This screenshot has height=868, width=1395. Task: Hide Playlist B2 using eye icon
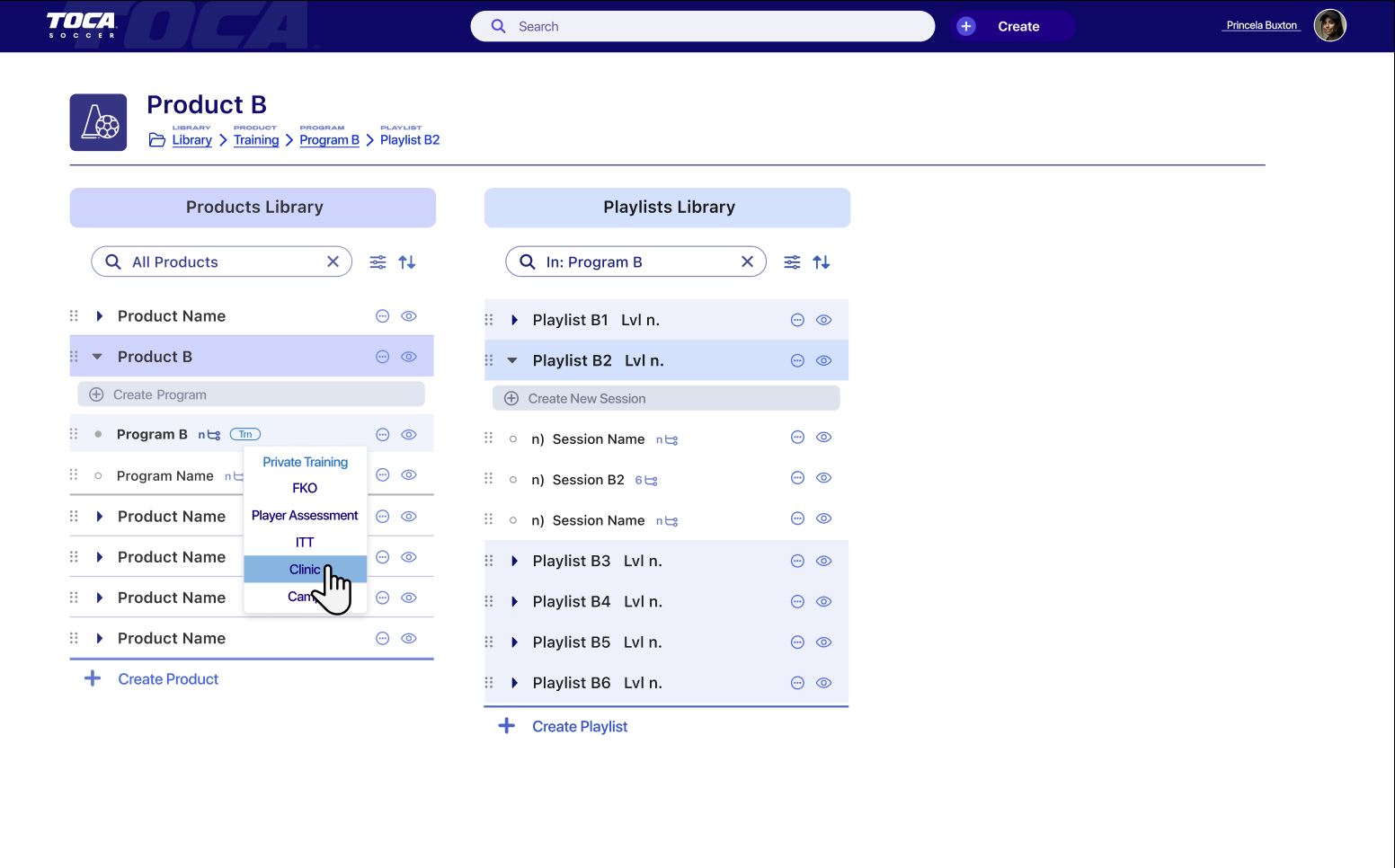click(823, 361)
